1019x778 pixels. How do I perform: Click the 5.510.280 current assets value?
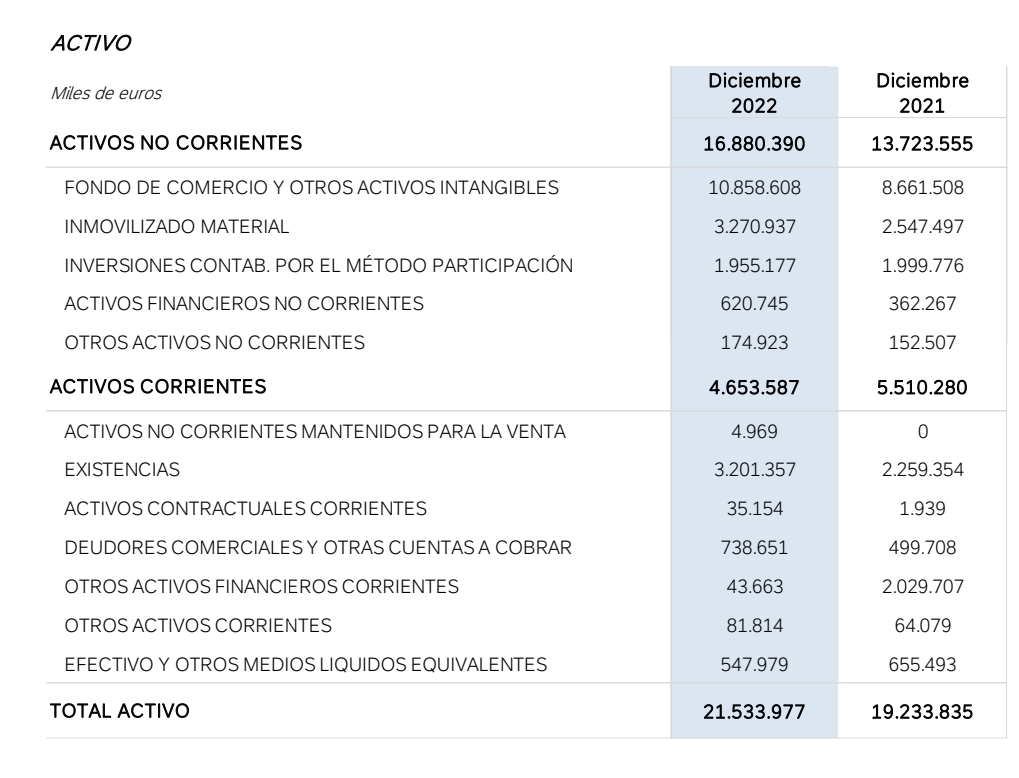pyautogui.click(x=922, y=387)
